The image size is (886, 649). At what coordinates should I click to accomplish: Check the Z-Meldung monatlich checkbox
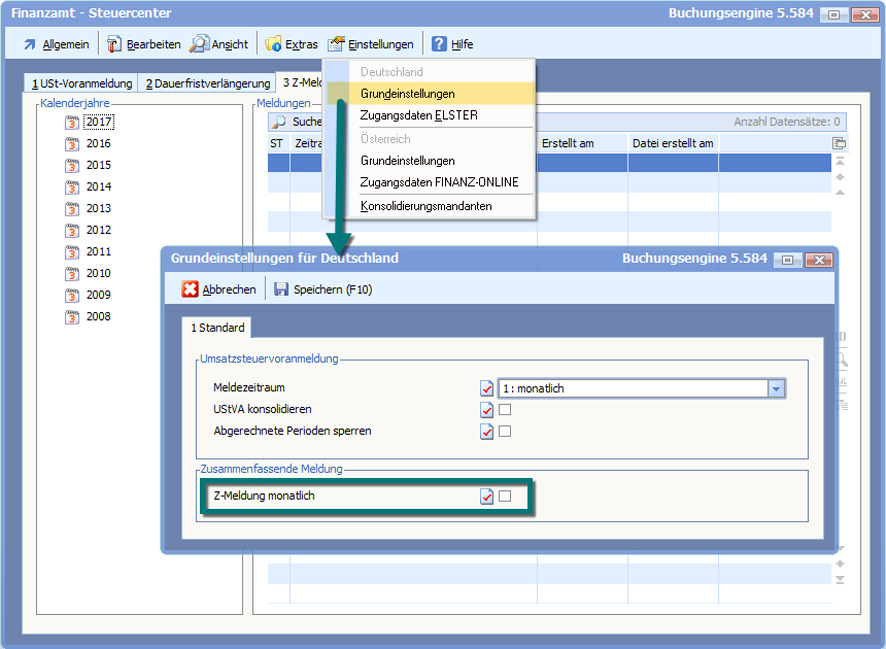tap(505, 497)
